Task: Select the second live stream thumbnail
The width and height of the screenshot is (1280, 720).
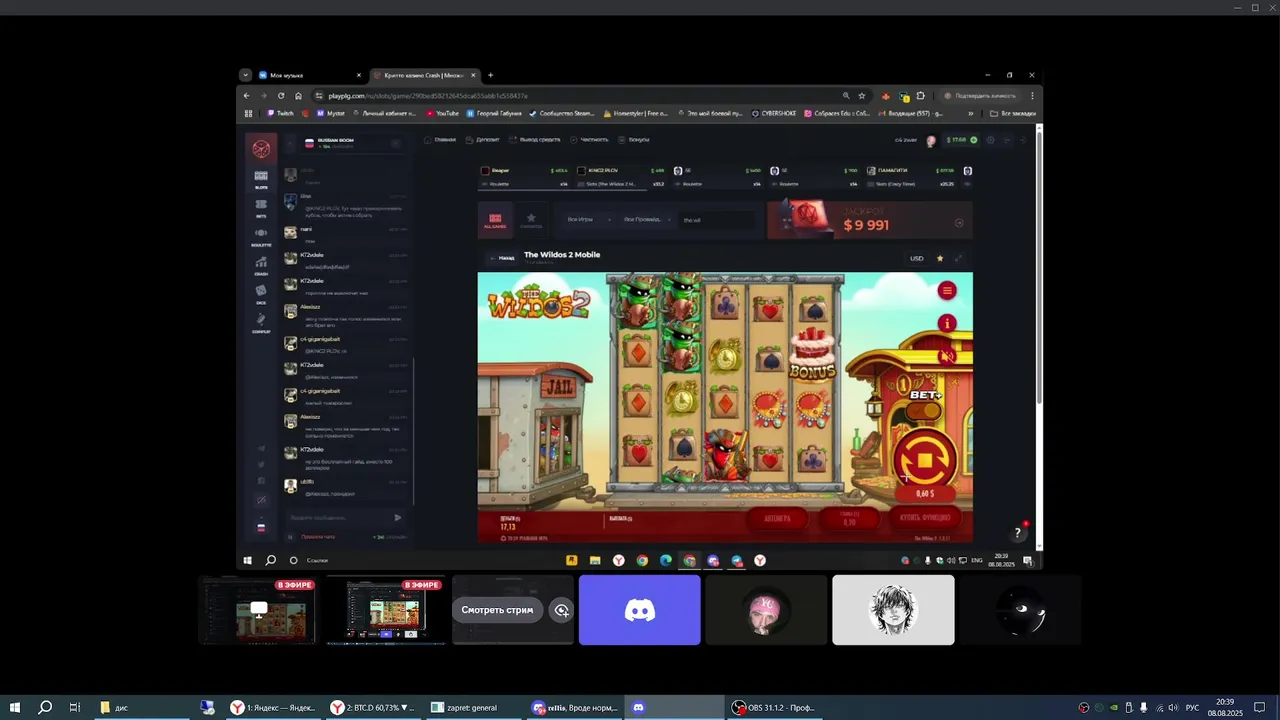Action: click(386, 609)
